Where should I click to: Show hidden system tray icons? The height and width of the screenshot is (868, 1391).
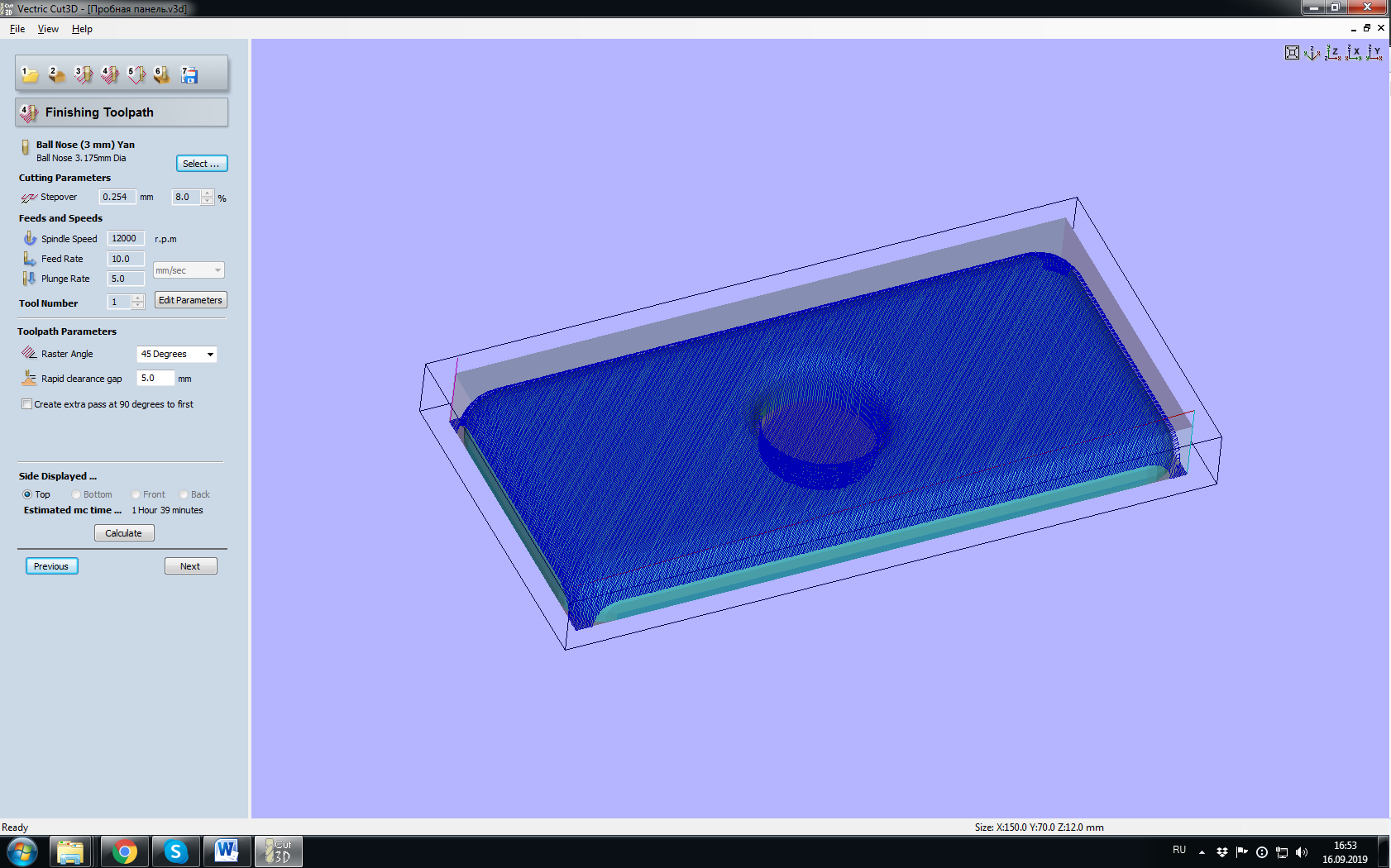click(x=1202, y=852)
